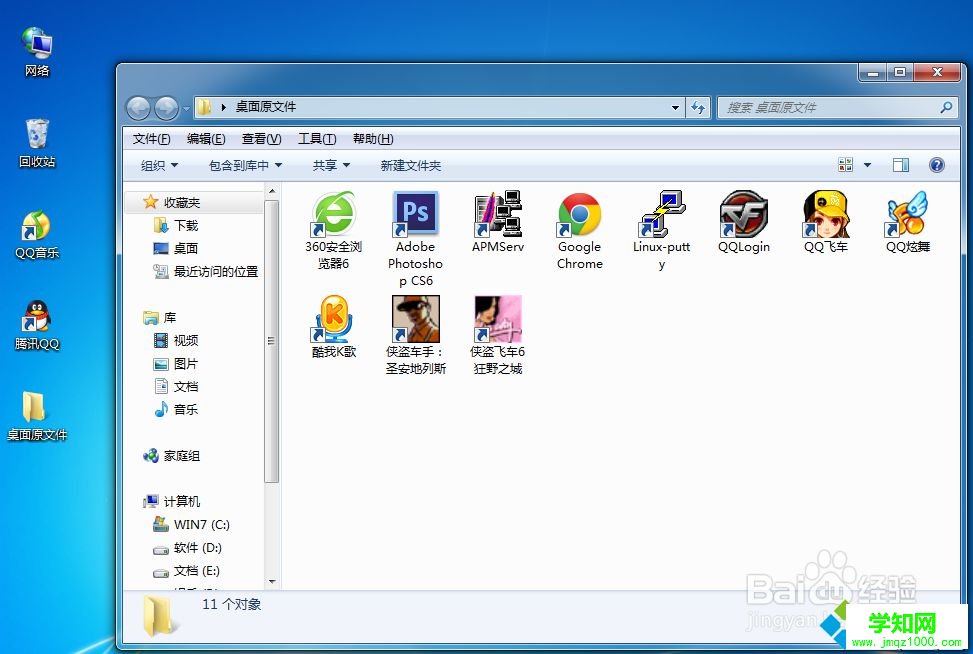Open 最近访问的位置 in navigation pane

[x=205, y=271]
